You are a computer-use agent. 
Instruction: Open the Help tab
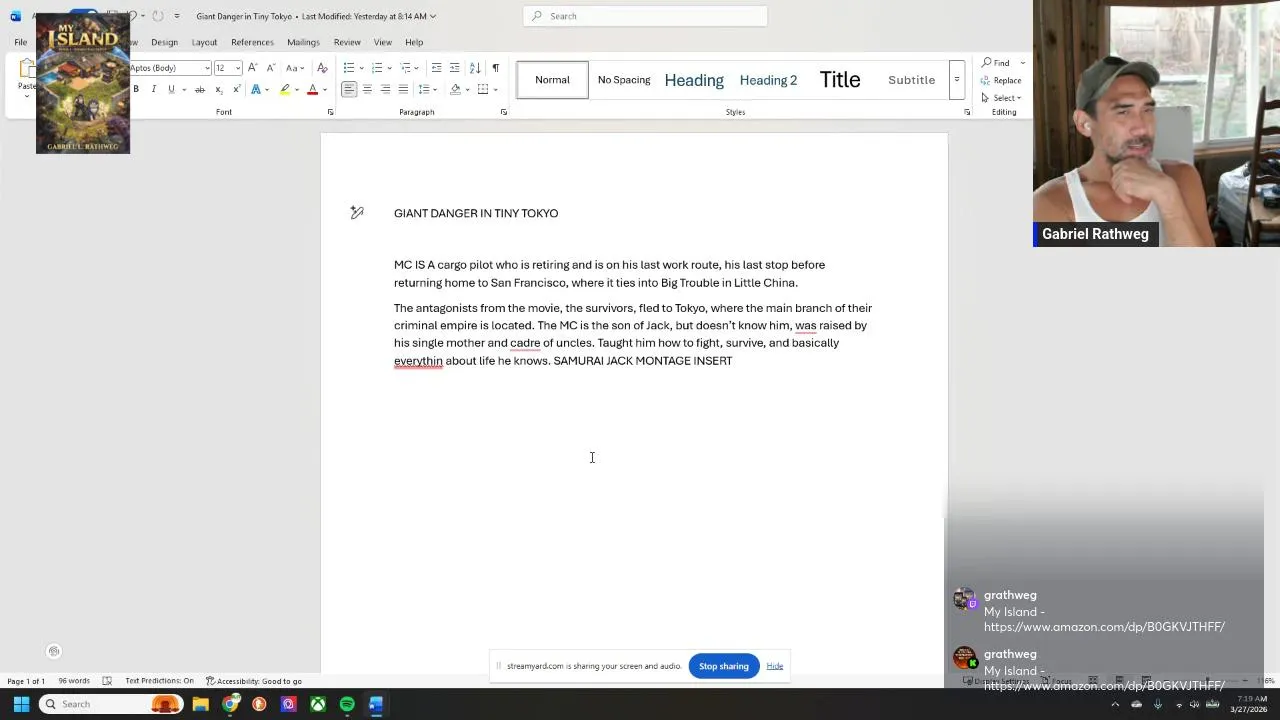coord(414,42)
